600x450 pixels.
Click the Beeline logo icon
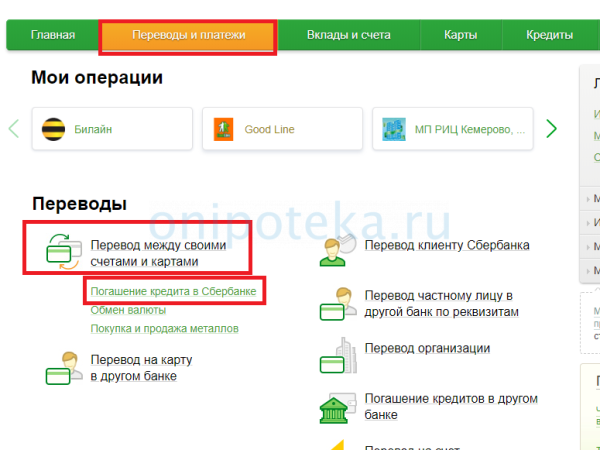pyautogui.click(x=52, y=129)
